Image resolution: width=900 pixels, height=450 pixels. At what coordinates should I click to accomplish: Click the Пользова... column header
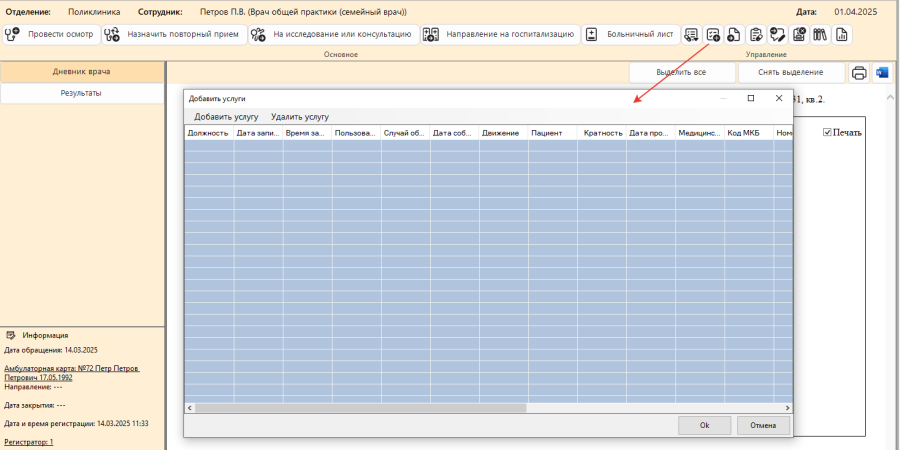pos(356,133)
